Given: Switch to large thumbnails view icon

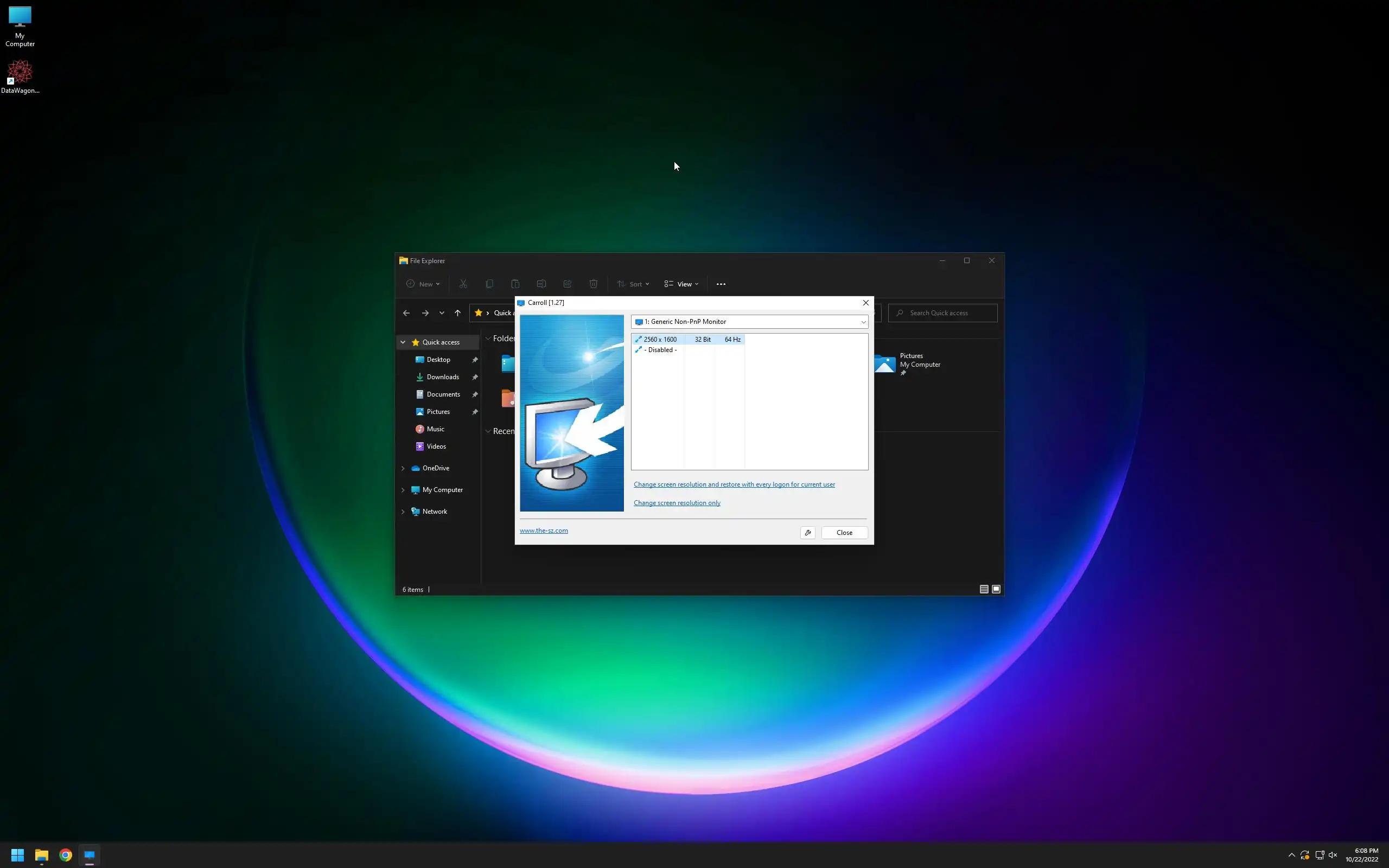Looking at the screenshot, I should [x=996, y=589].
